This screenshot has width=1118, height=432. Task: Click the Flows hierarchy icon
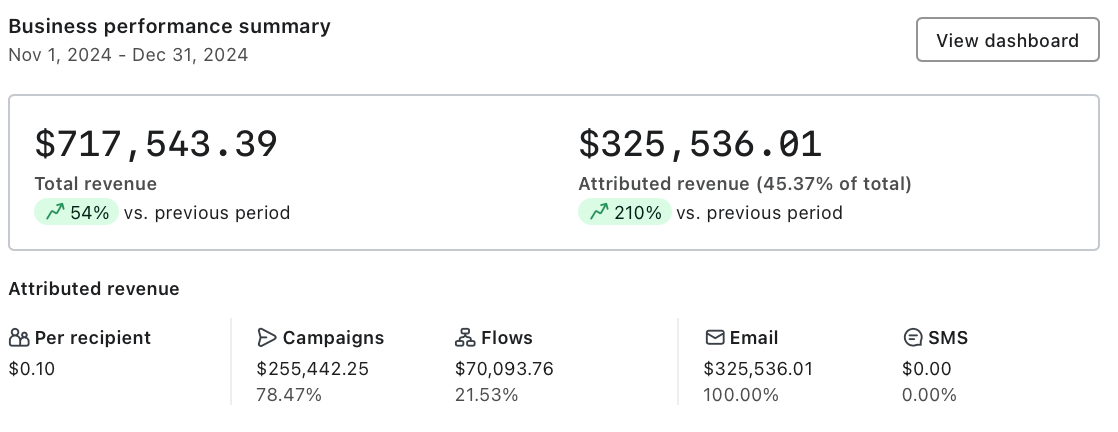pyautogui.click(x=465, y=338)
